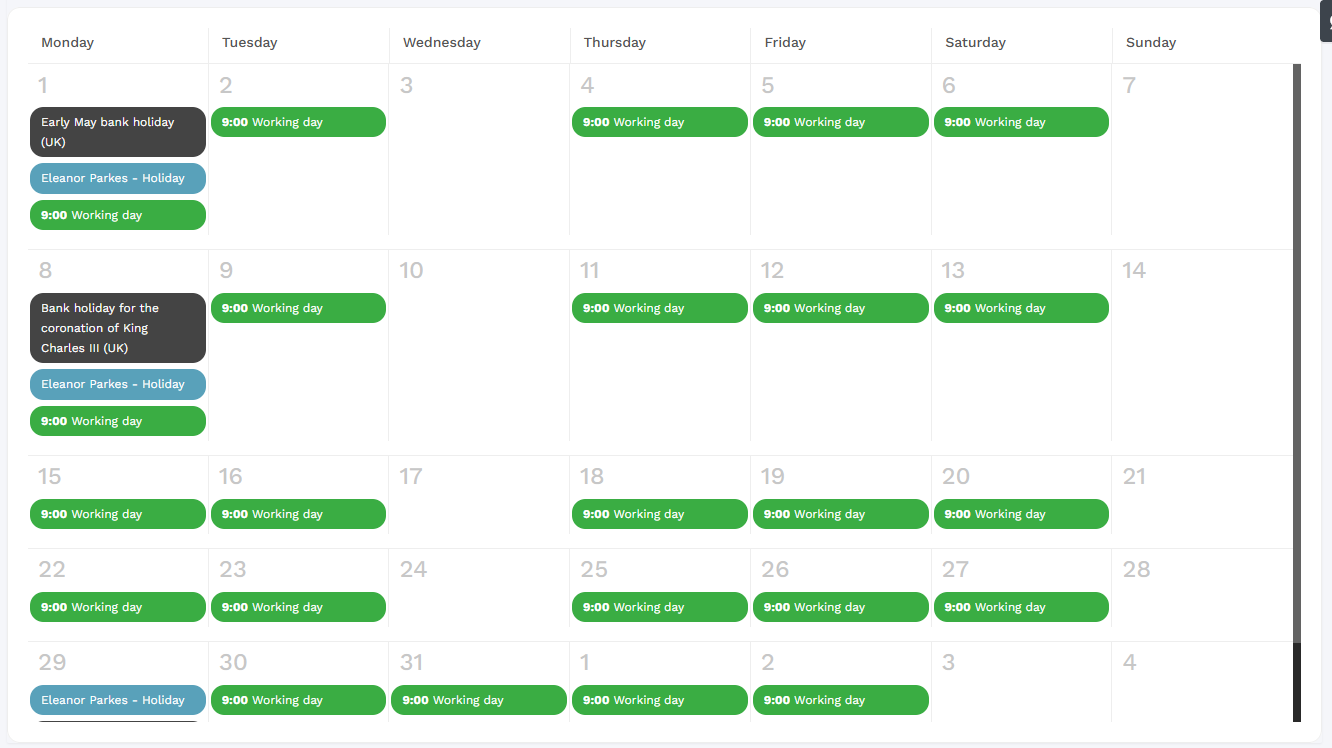
Task: Open the Working day event on Friday 12
Action: (x=841, y=308)
